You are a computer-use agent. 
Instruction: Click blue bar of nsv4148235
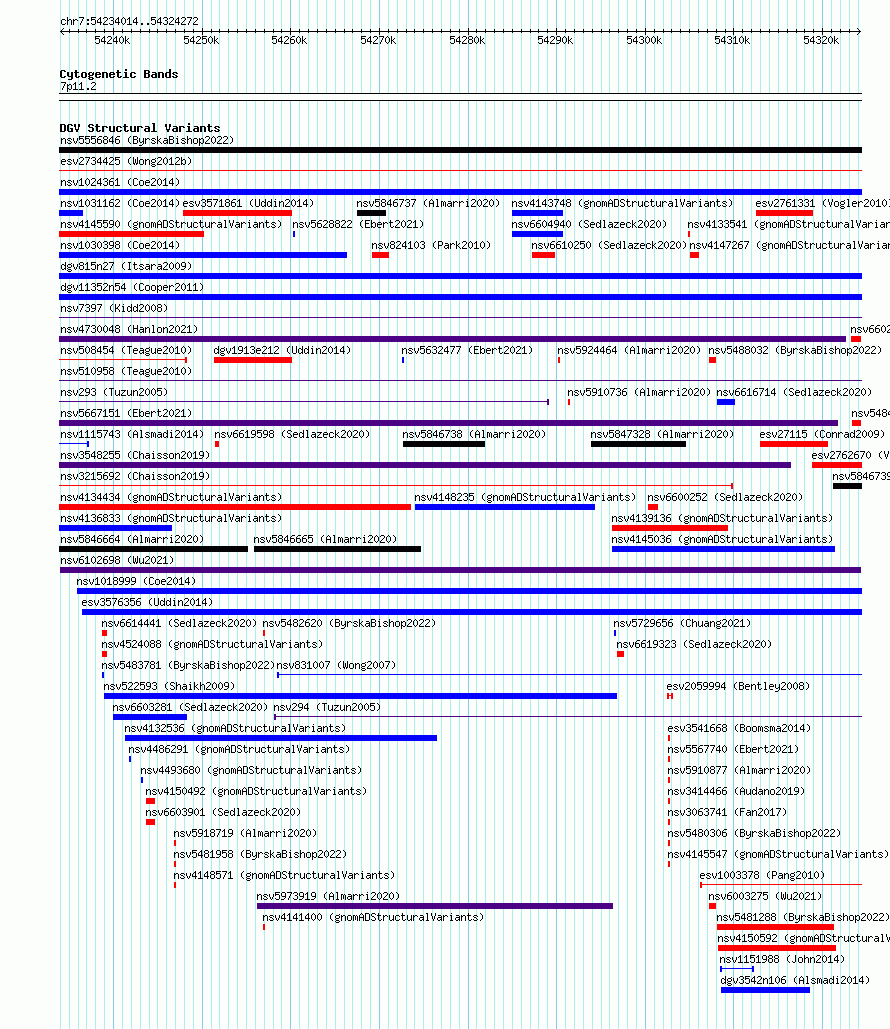[505, 507]
